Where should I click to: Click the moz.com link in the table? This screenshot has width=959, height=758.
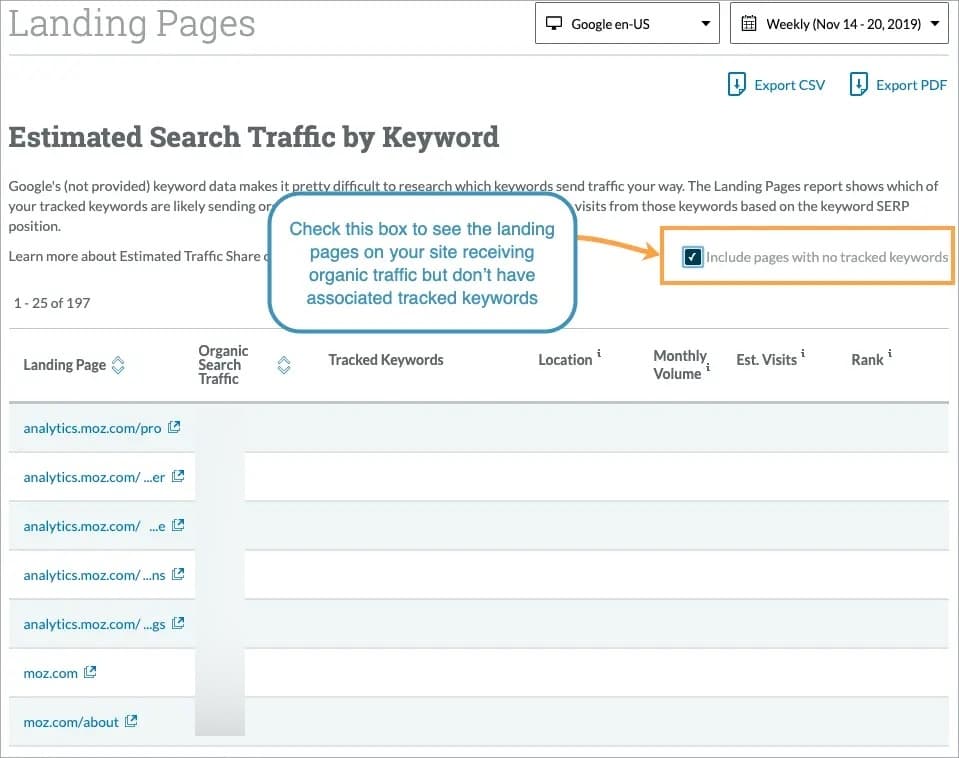point(48,672)
